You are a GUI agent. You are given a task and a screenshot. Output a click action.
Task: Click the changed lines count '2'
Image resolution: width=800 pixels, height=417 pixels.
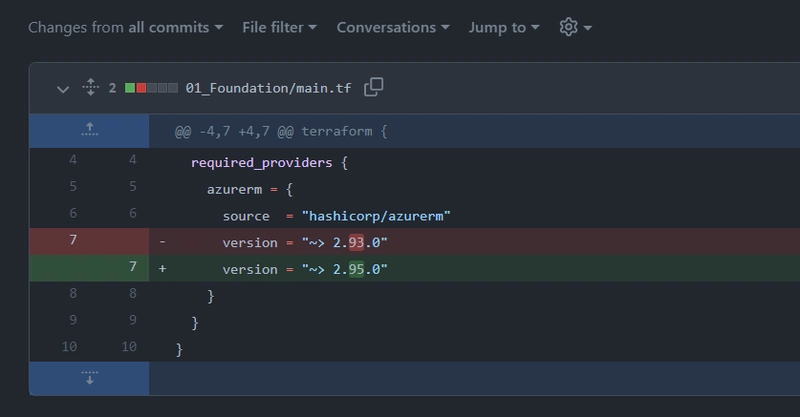[x=112, y=88]
